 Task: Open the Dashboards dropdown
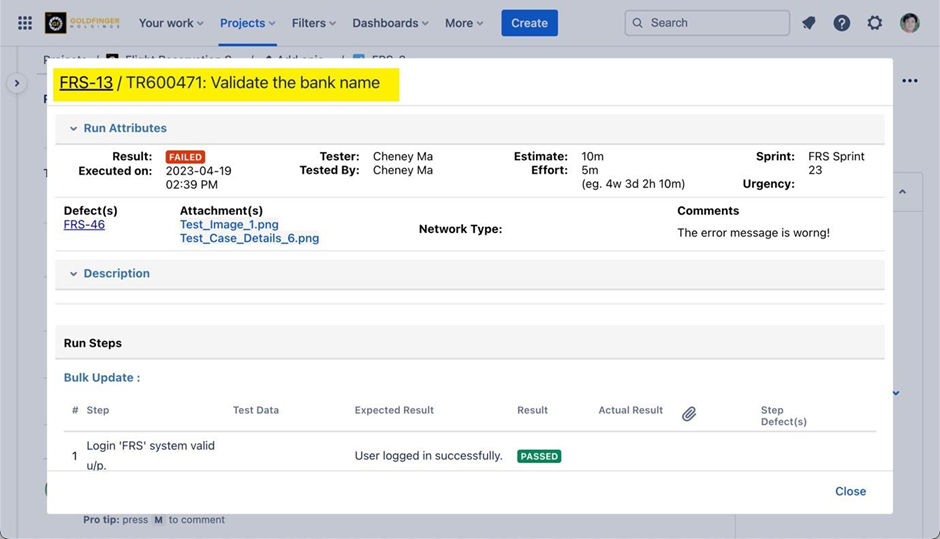[390, 23]
